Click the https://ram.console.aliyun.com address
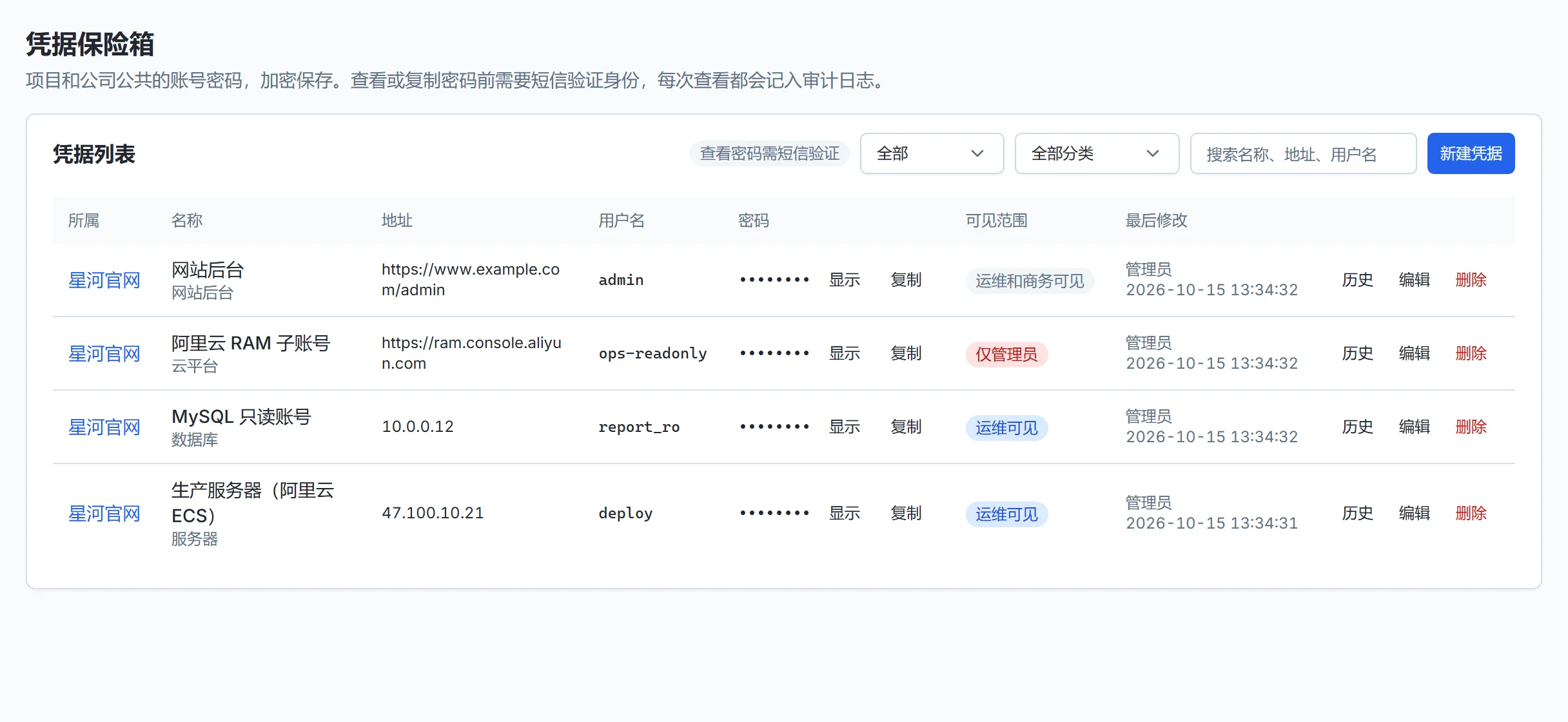 (x=471, y=353)
